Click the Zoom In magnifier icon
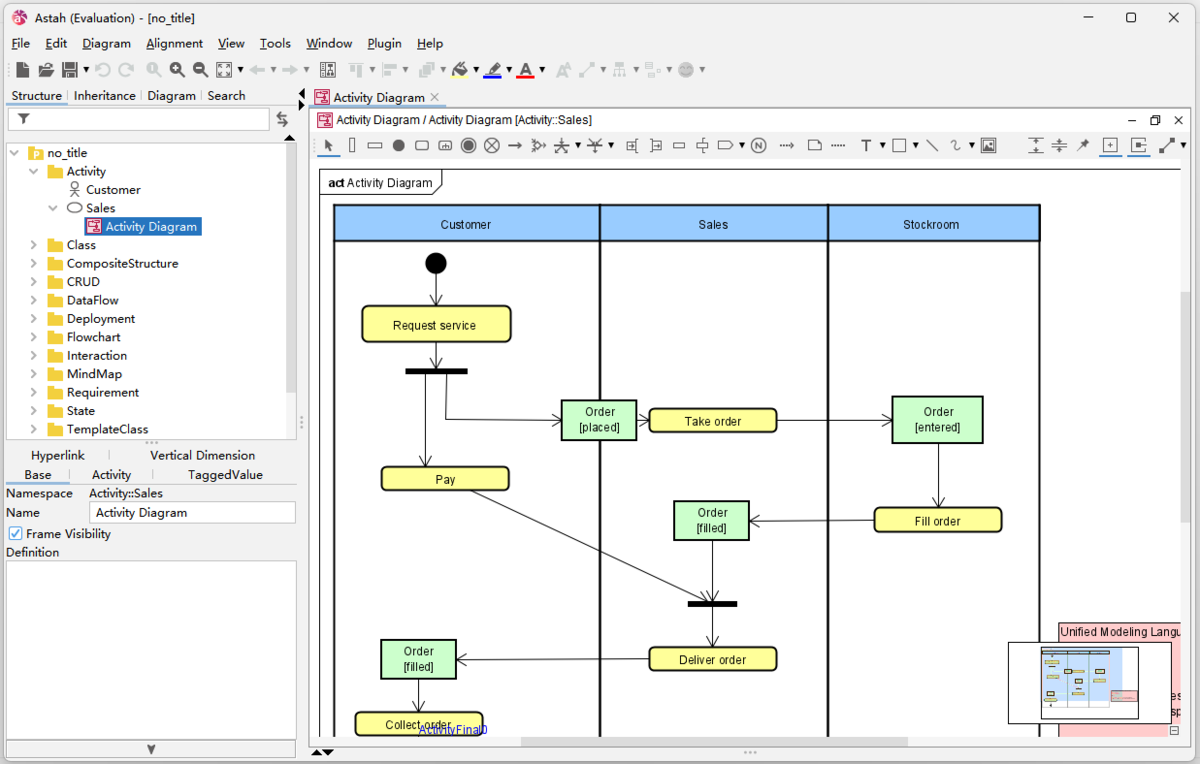Viewport: 1200px width, 764px height. click(x=176, y=69)
